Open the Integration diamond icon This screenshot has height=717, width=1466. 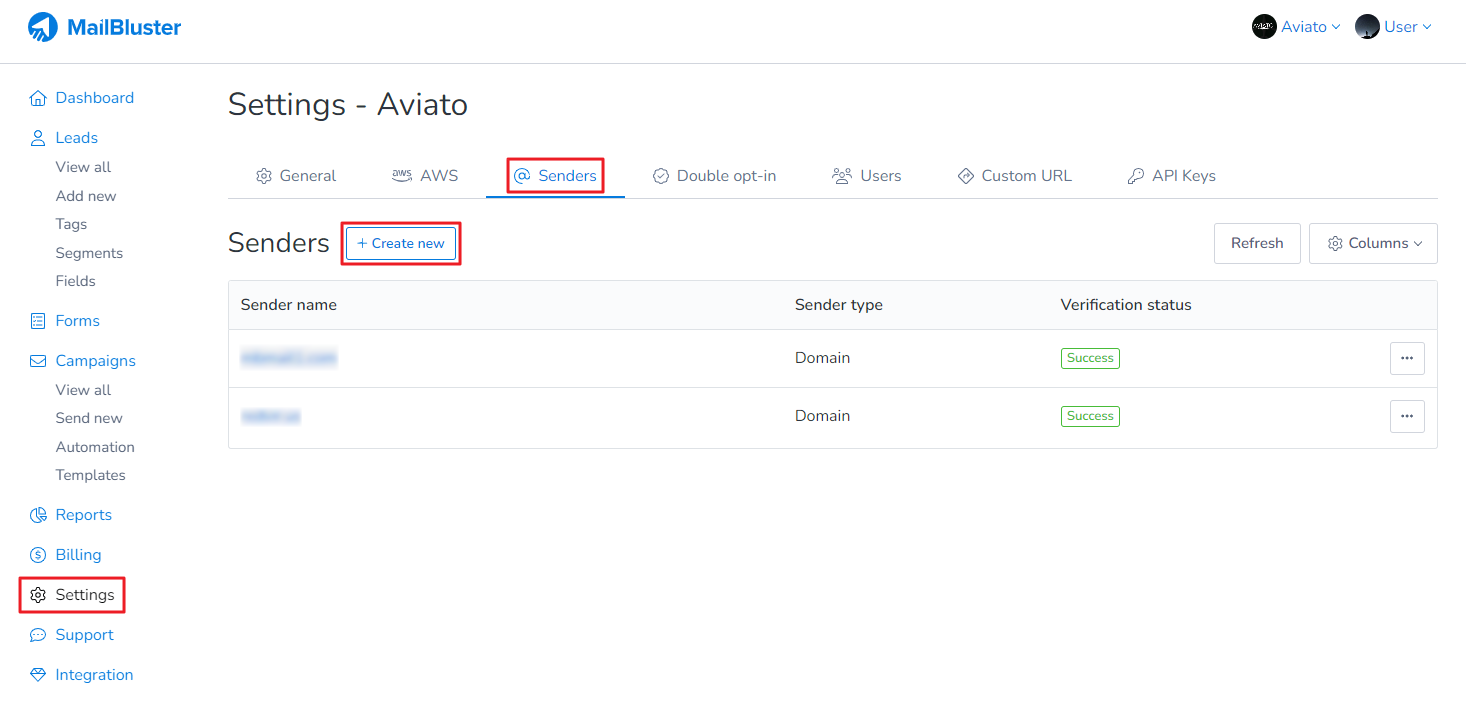38,675
